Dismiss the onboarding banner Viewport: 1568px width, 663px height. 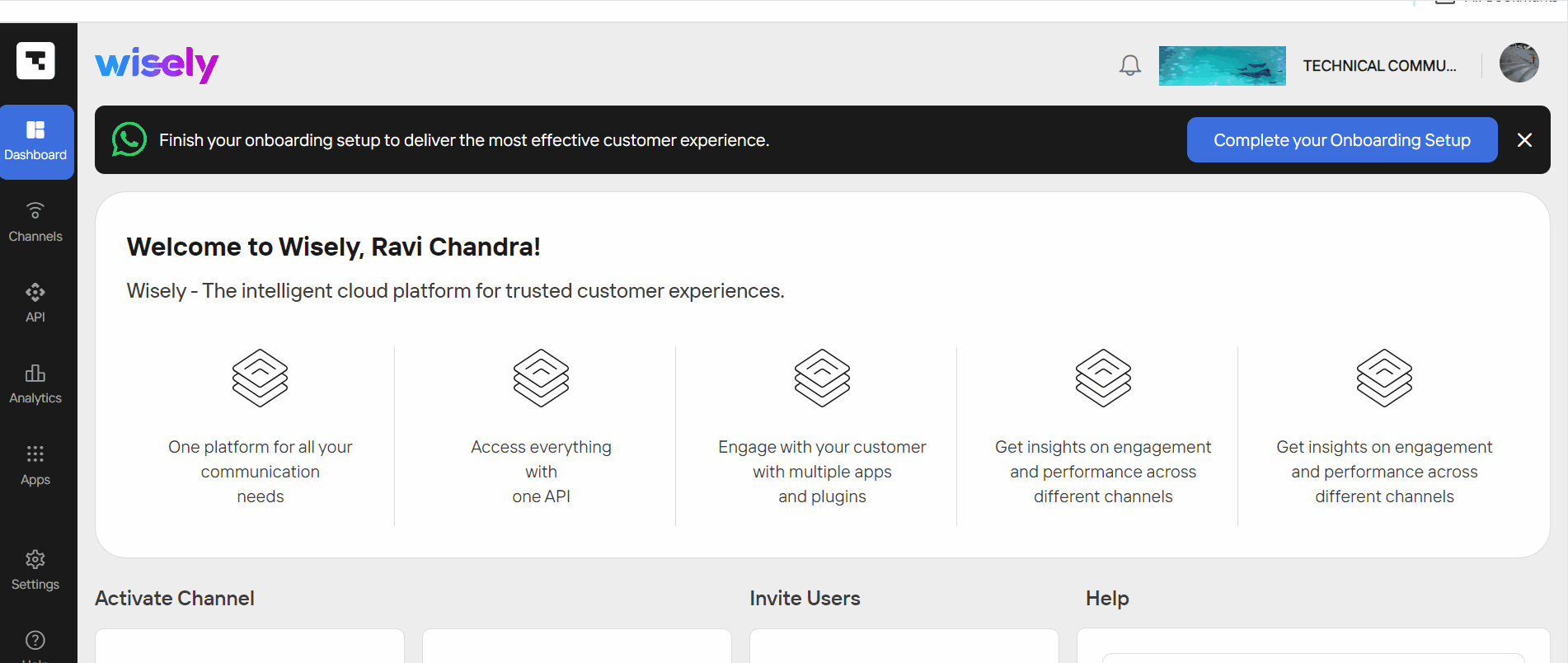pos(1525,140)
